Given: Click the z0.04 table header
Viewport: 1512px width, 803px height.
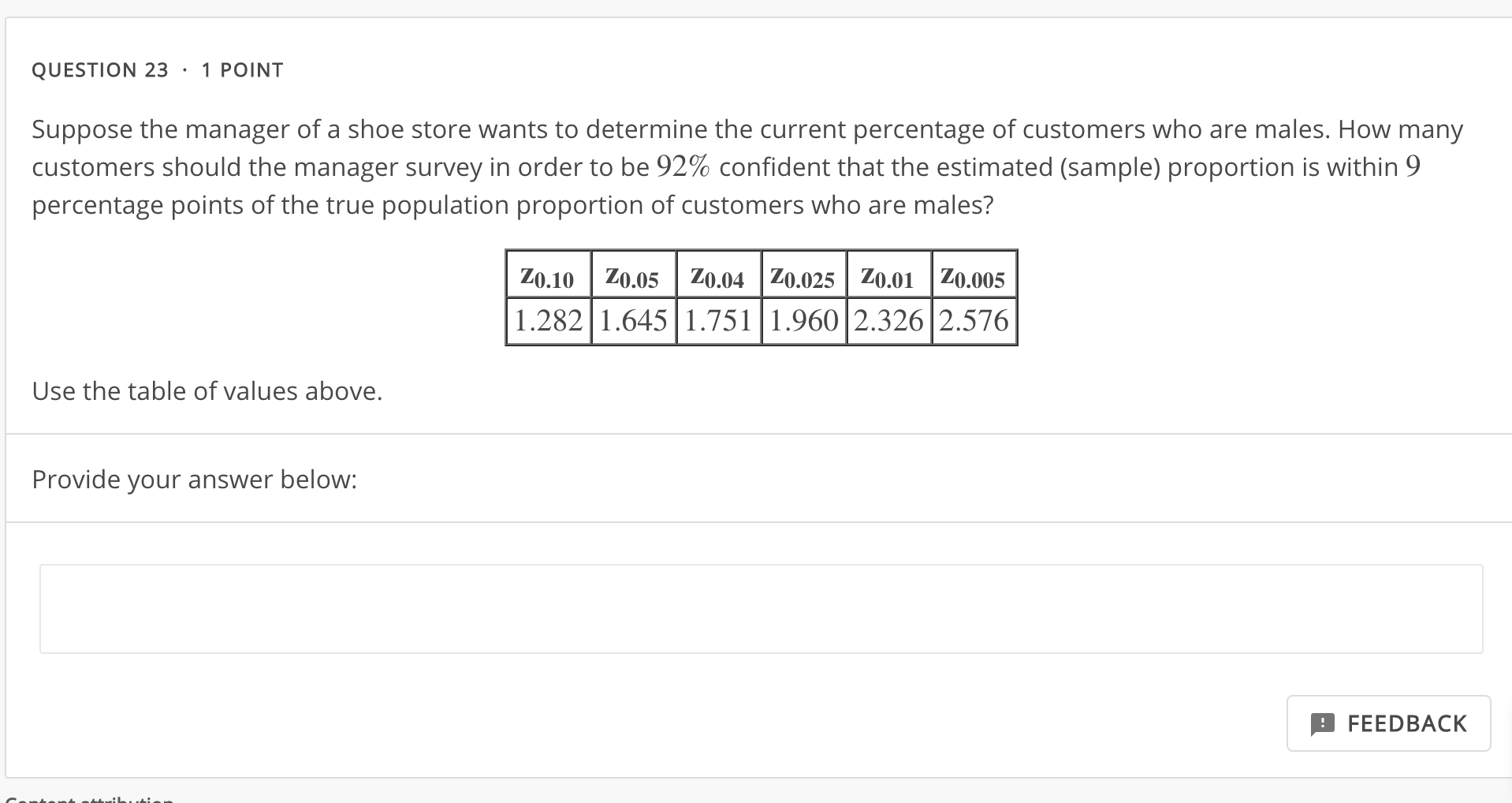Looking at the screenshot, I should coord(718,278).
